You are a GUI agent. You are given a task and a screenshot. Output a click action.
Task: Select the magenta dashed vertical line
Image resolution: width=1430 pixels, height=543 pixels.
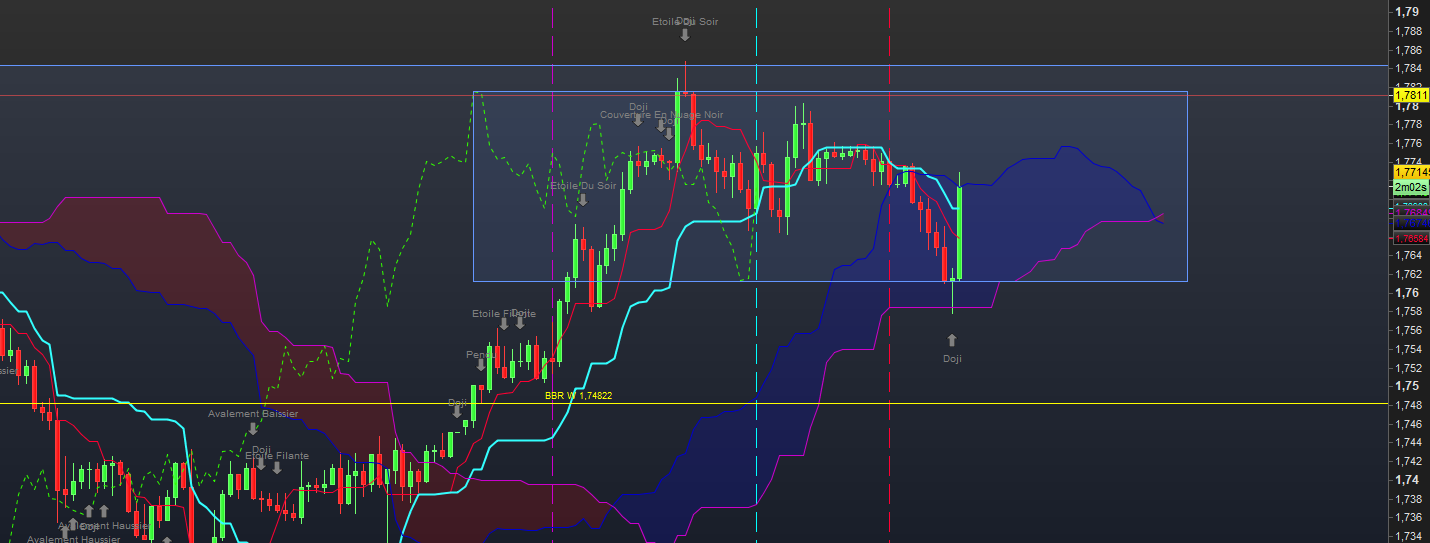click(x=553, y=300)
